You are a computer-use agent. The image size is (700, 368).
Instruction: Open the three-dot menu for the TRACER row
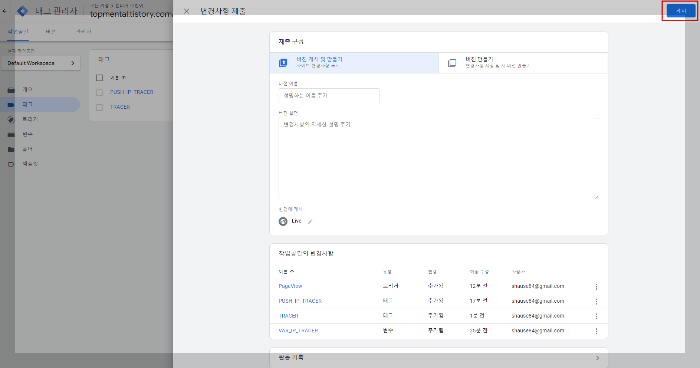596,316
